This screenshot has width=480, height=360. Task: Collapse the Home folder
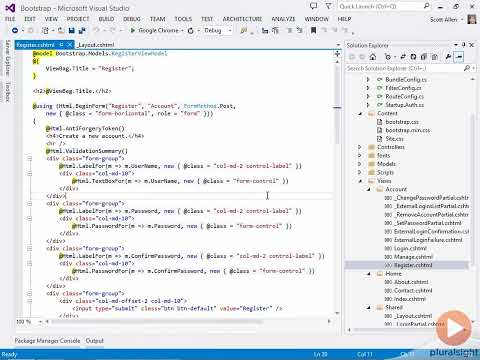pos(369,274)
